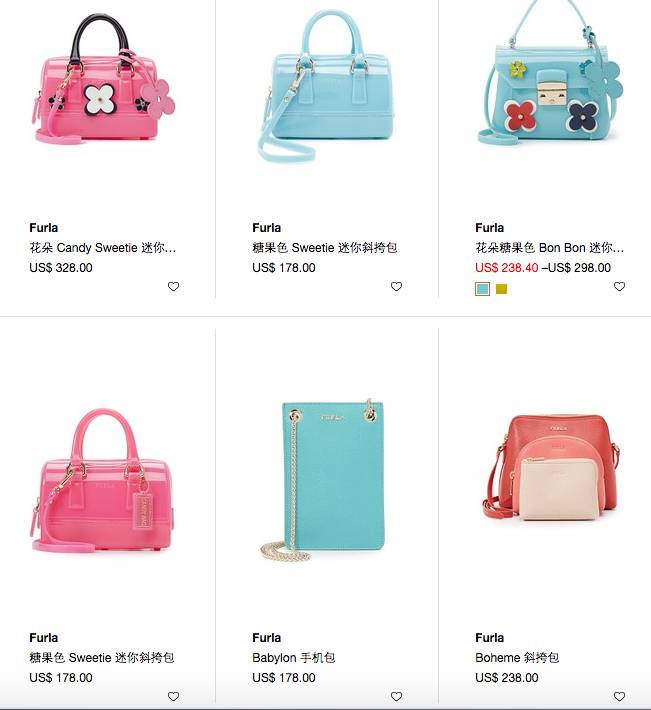Wishlist the pink Sweetie mini crossbody bag

[173, 696]
